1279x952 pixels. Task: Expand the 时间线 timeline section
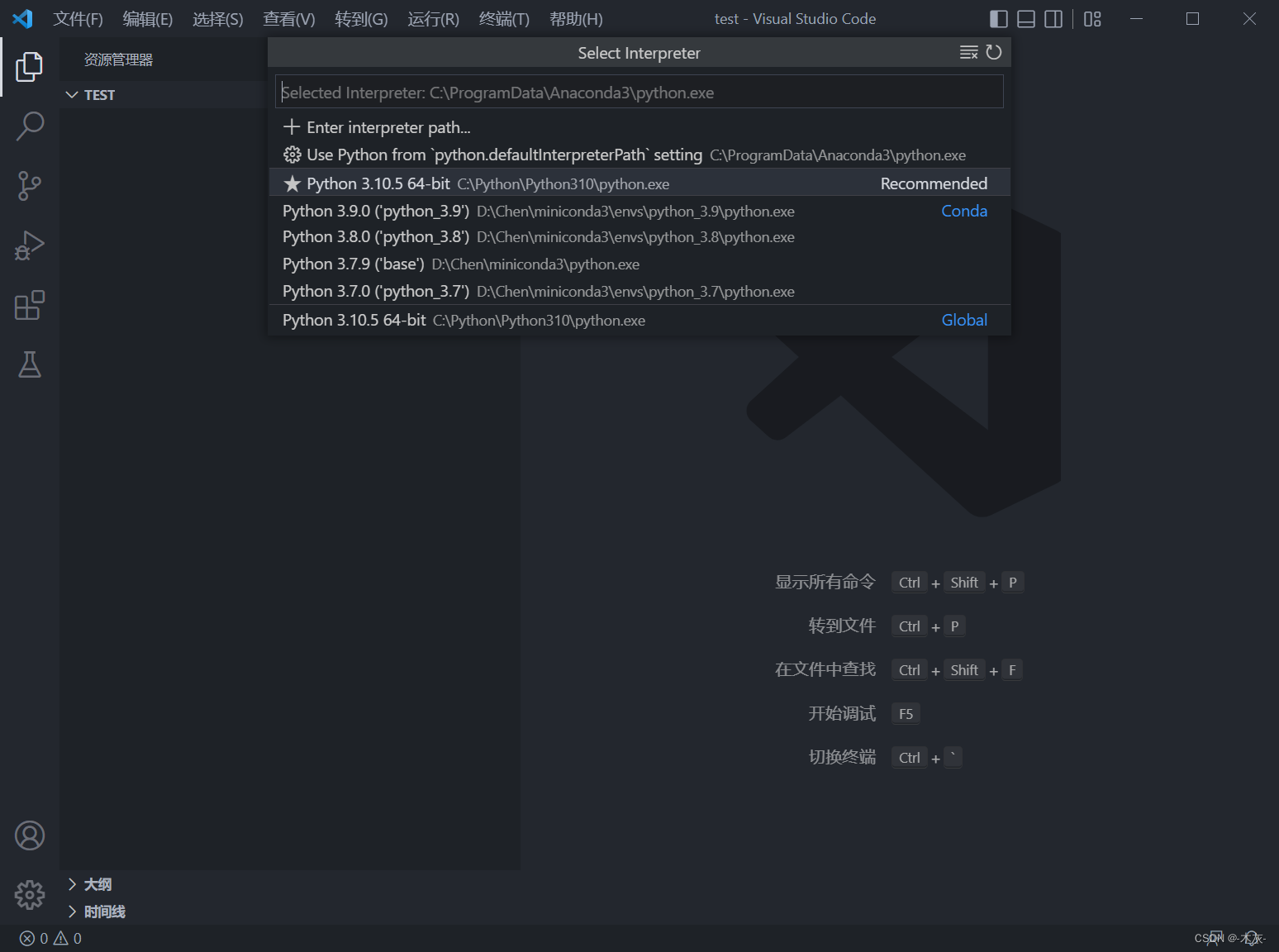coord(289,912)
